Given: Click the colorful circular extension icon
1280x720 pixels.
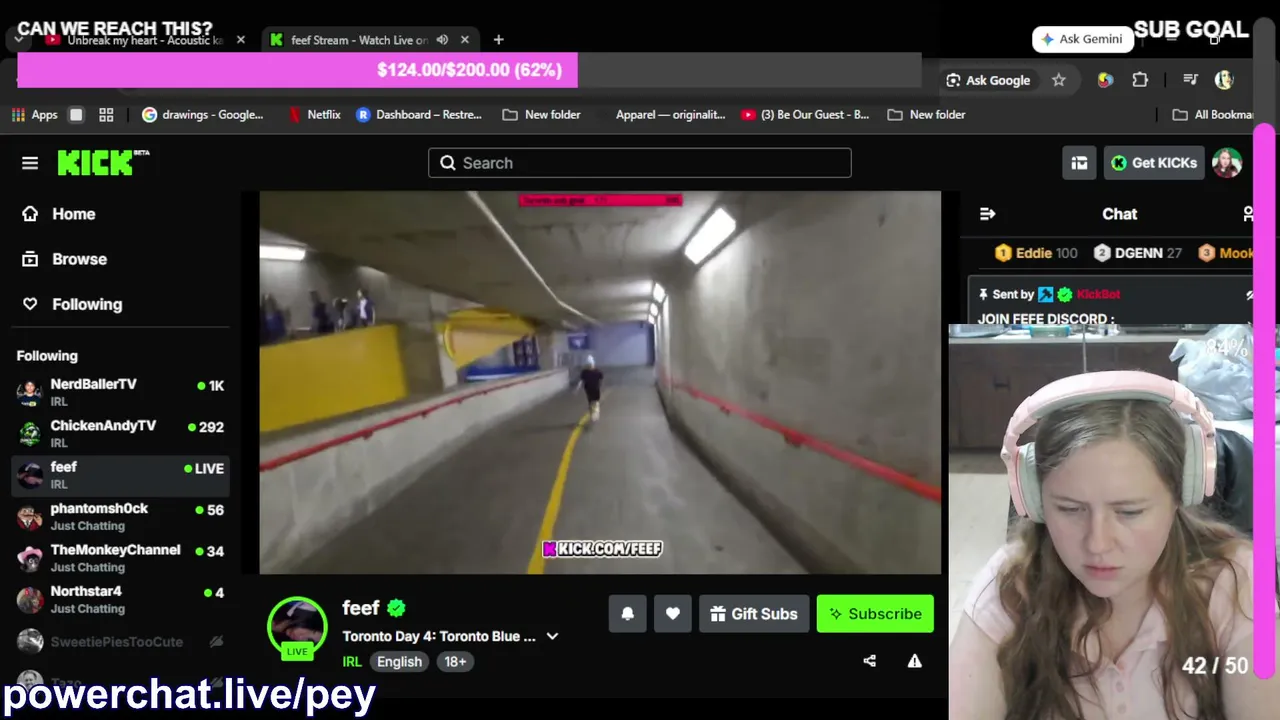Looking at the screenshot, I should [1105, 80].
